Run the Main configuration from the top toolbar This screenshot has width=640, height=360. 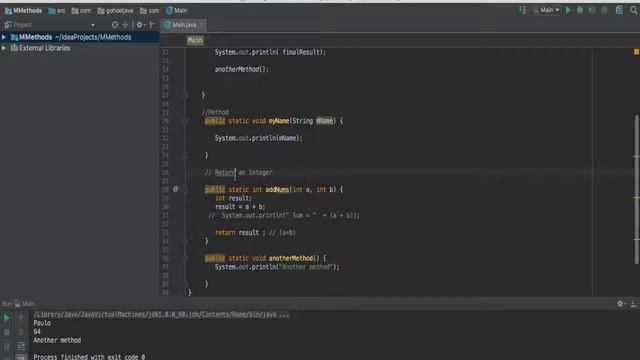tap(568, 10)
